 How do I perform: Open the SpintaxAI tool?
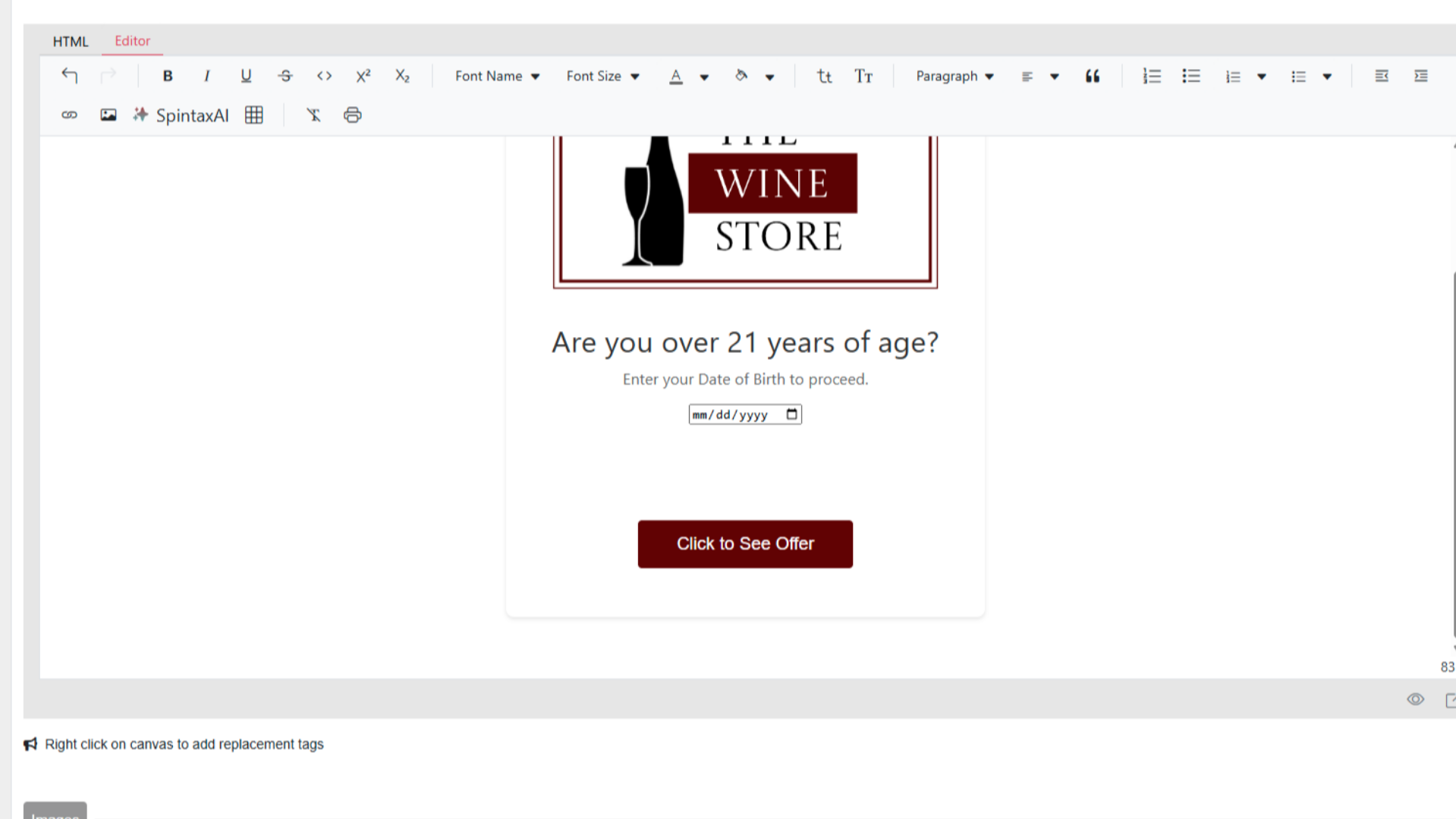pos(181,115)
